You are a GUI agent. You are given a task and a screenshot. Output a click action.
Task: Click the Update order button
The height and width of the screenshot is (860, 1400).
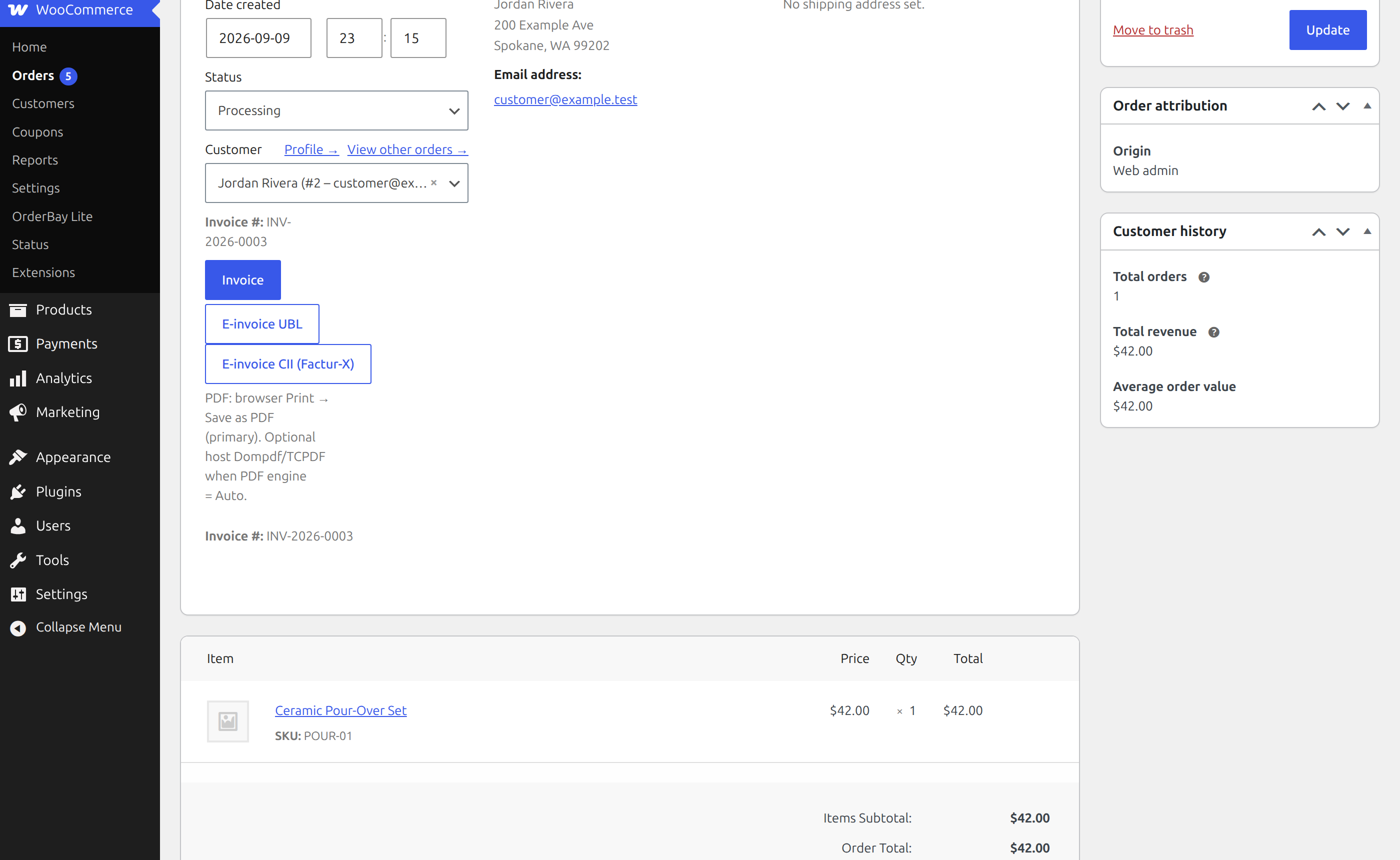coord(1327,30)
